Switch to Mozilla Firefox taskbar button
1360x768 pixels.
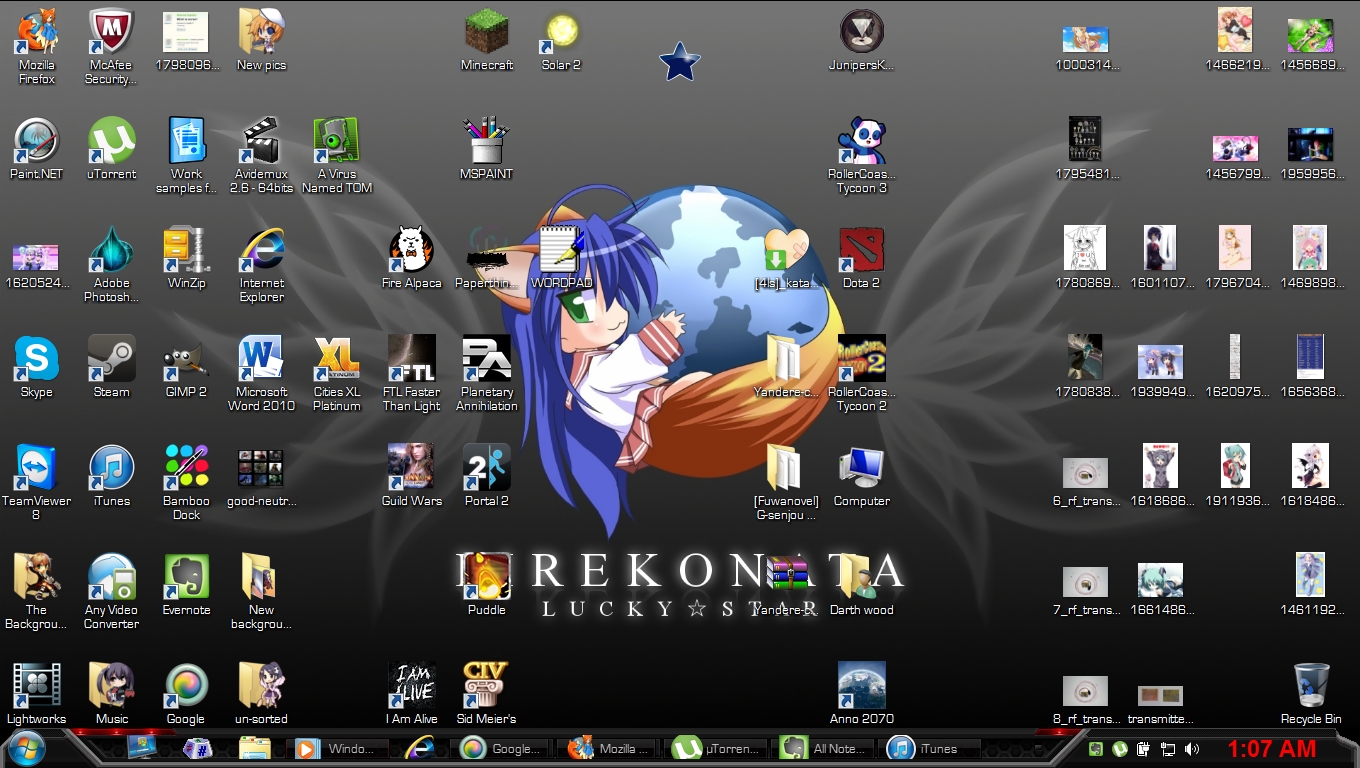click(x=609, y=748)
